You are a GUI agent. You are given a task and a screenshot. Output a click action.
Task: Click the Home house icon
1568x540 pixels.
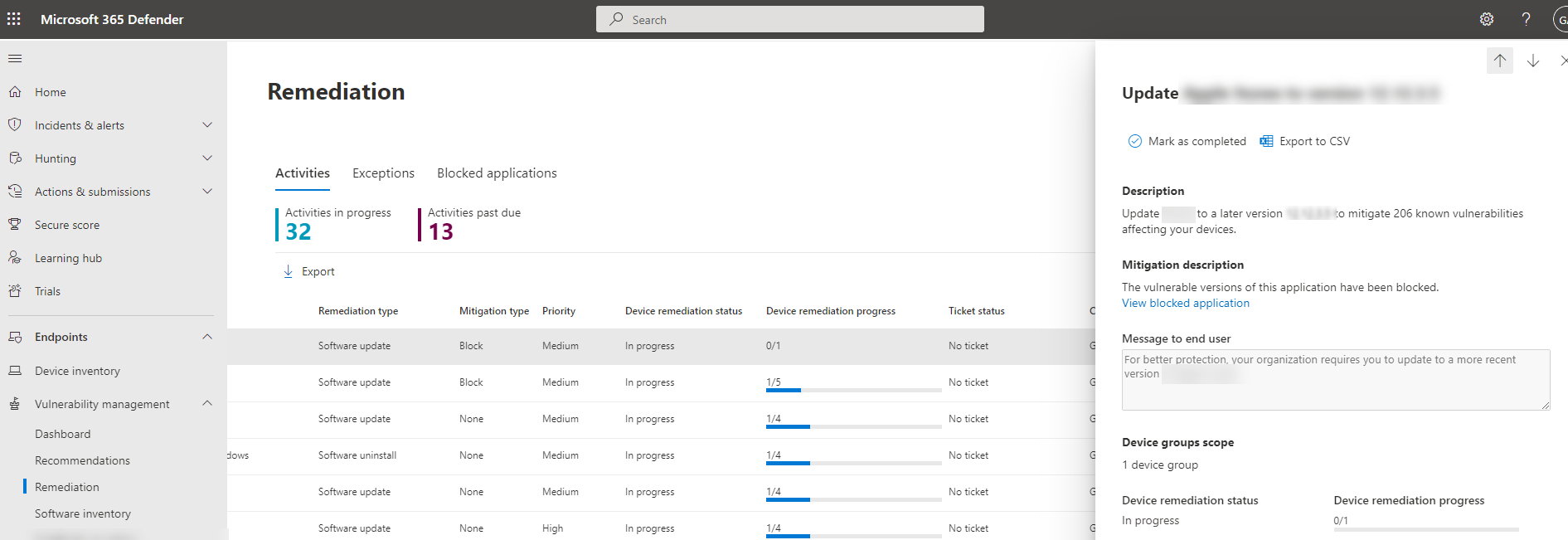(15, 92)
